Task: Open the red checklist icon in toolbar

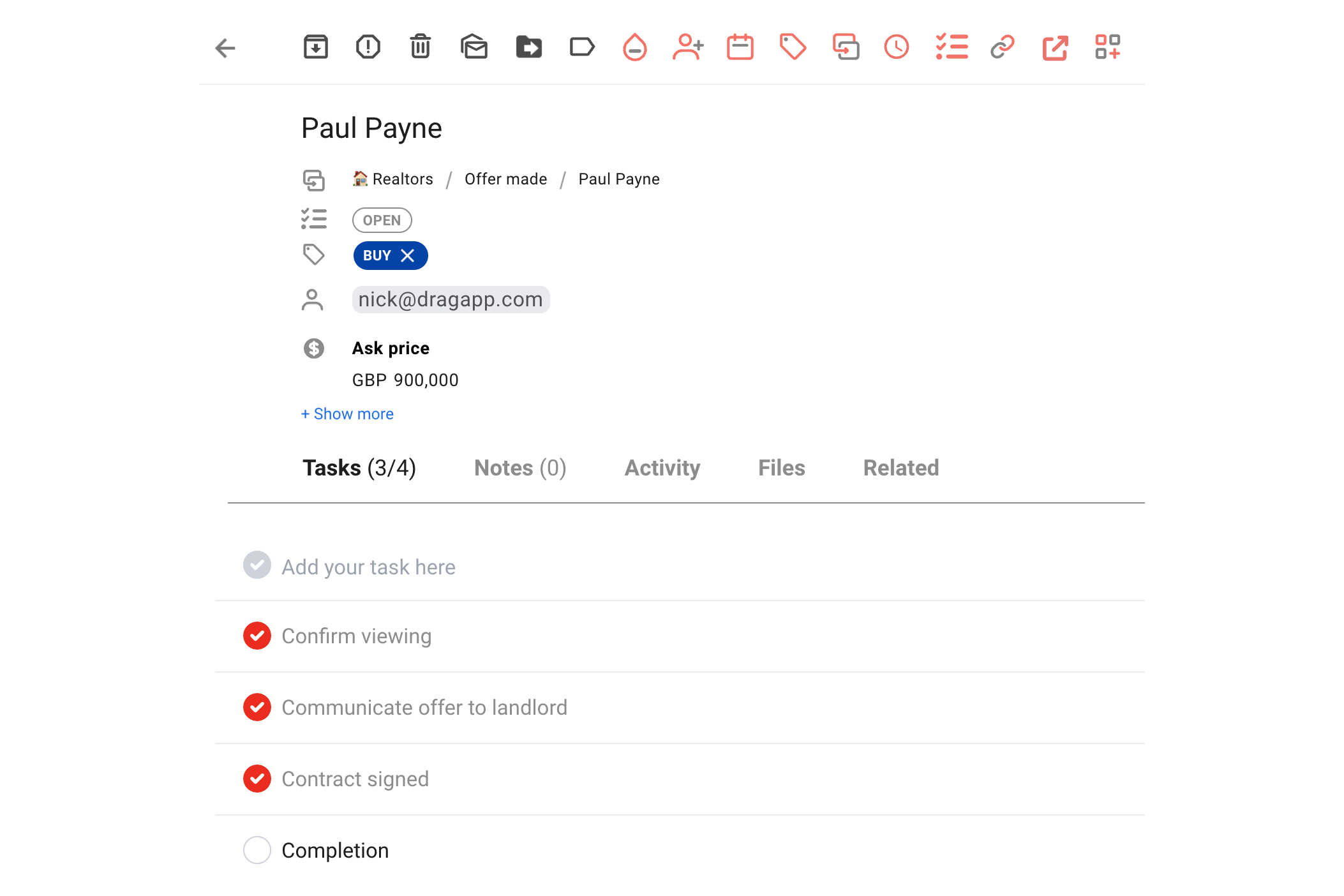Action: [952, 47]
